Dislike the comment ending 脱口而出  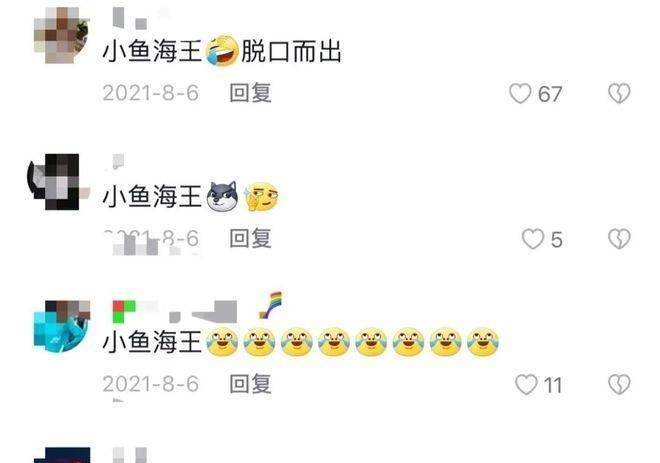tap(619, 93)
